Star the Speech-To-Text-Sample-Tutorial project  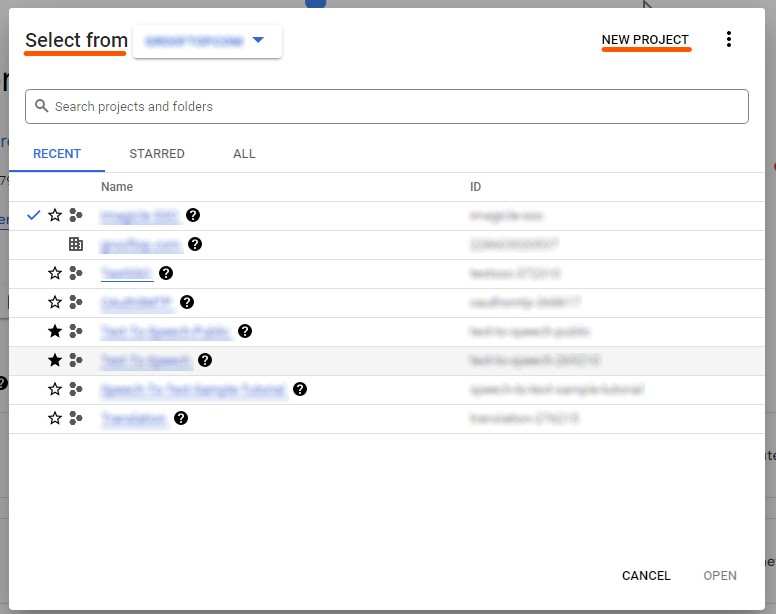click(x=55, y=389)
